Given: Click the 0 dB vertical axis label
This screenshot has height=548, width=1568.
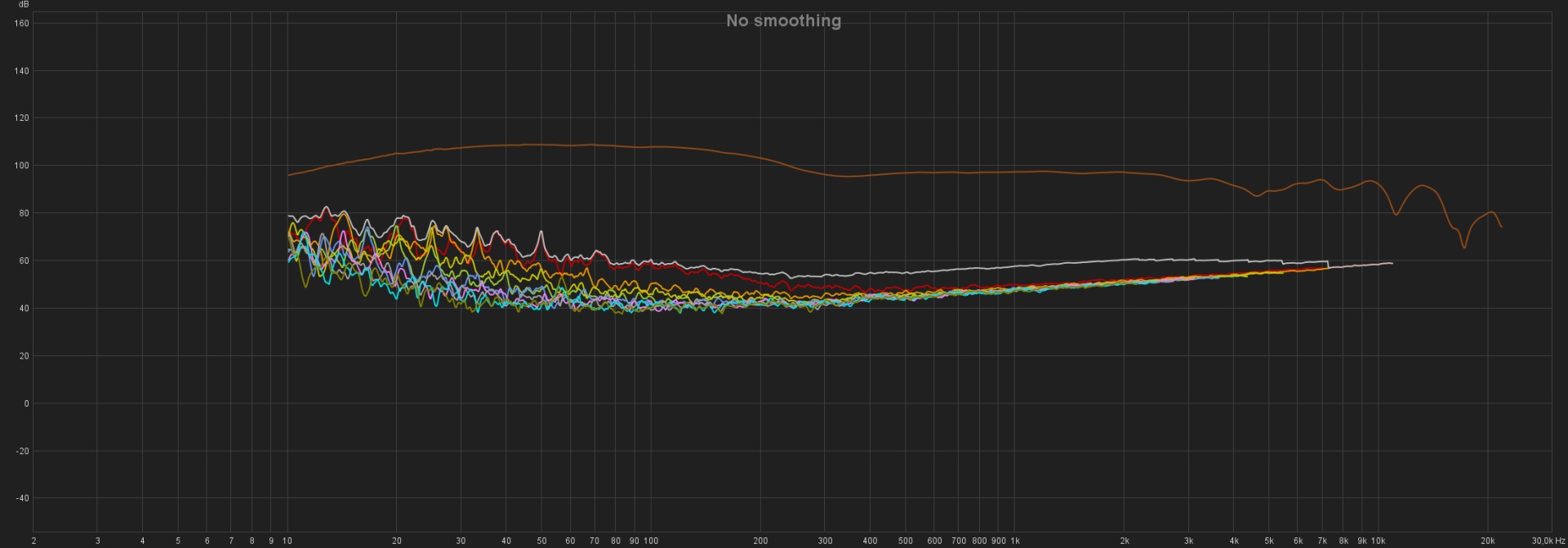Looking at the screenshot, I should [26, 403].
